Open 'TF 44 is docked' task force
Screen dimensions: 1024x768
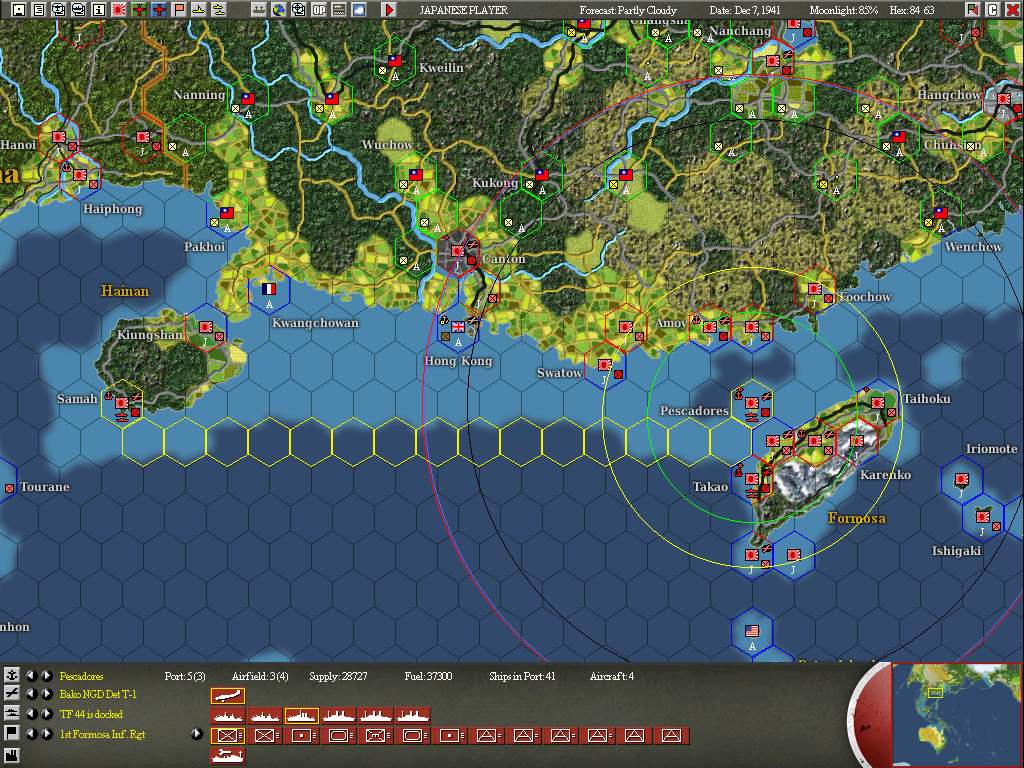(x=91, y=714)
